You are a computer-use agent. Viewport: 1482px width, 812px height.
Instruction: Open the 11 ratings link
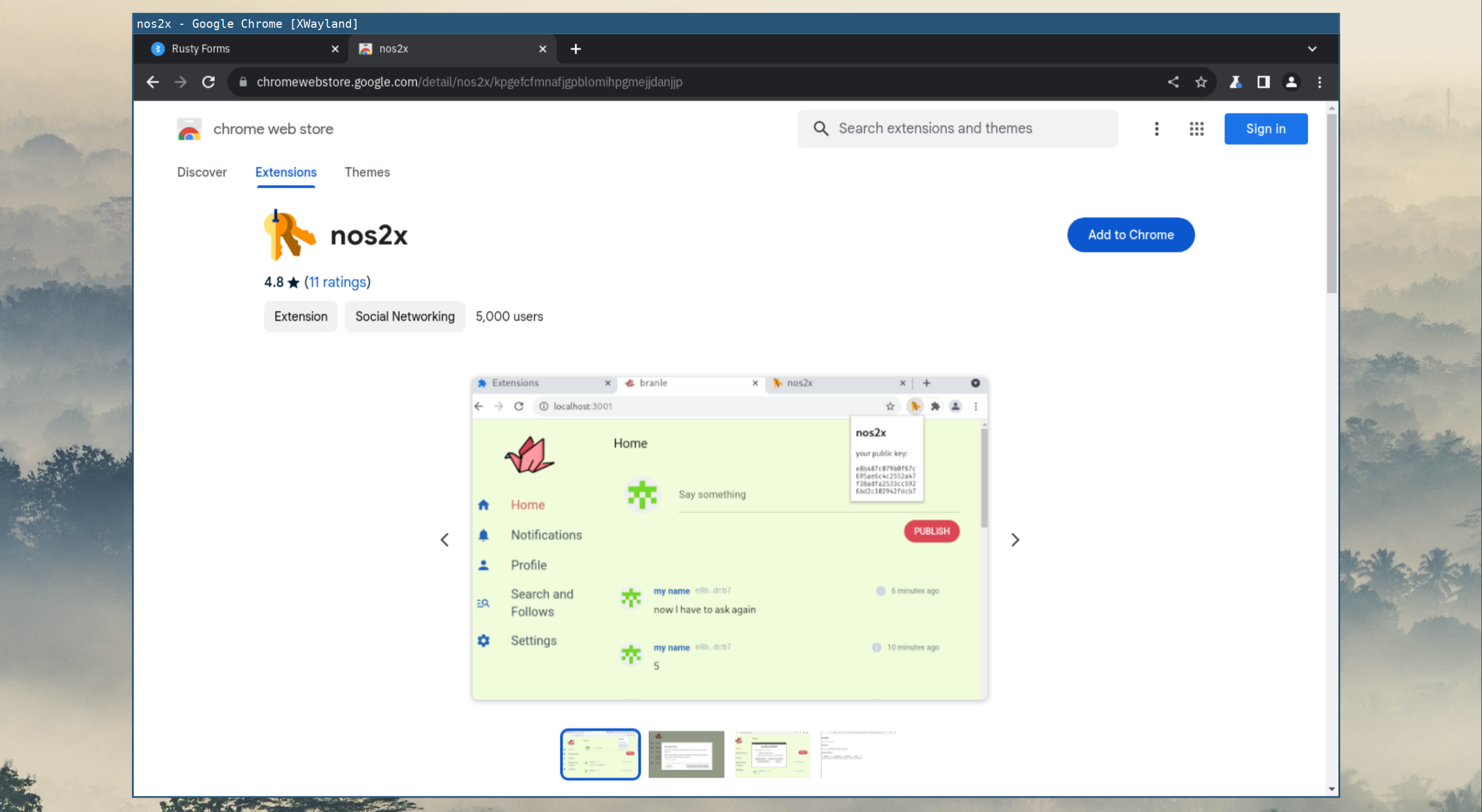pos(338,282)
